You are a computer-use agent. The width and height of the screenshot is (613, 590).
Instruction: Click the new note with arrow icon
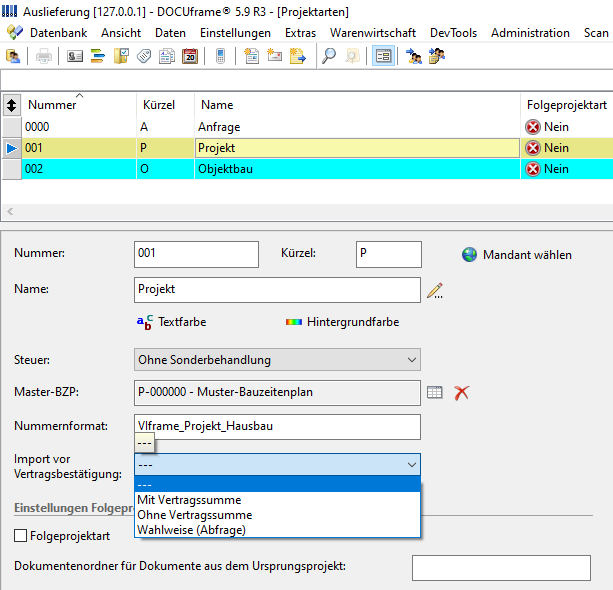click(298, 56)
